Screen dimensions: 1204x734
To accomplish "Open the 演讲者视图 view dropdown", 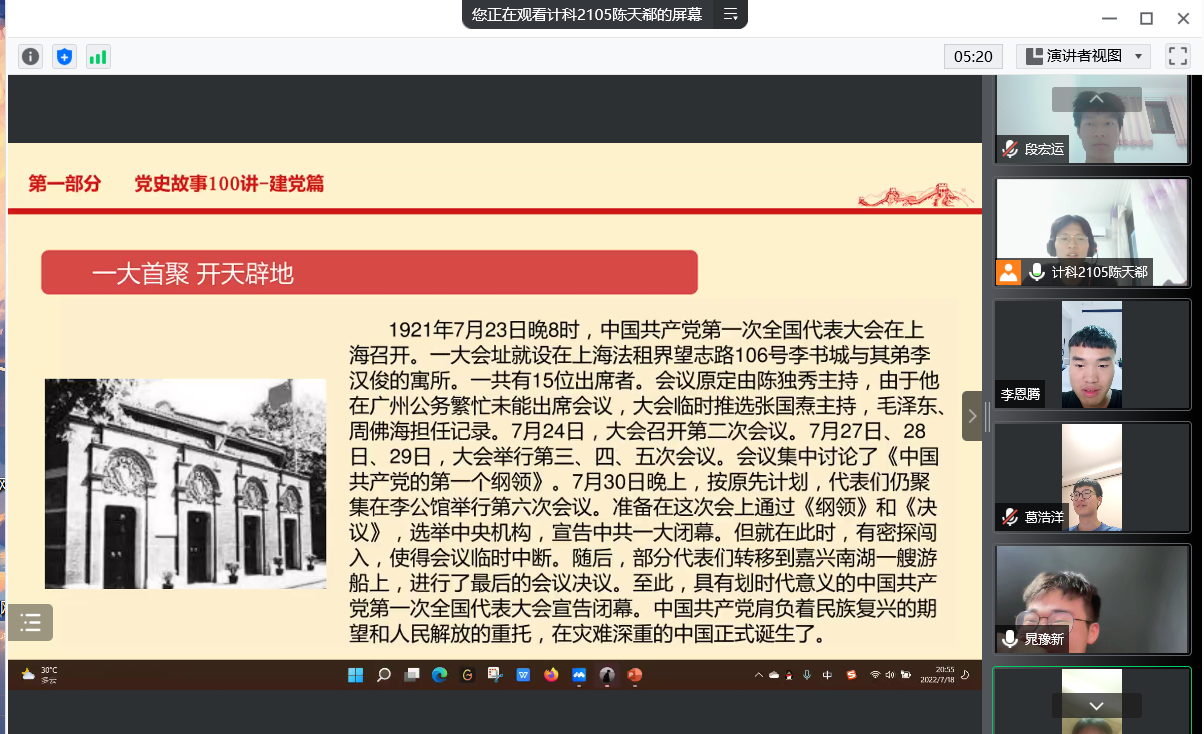I will [x=1083, y=56].
